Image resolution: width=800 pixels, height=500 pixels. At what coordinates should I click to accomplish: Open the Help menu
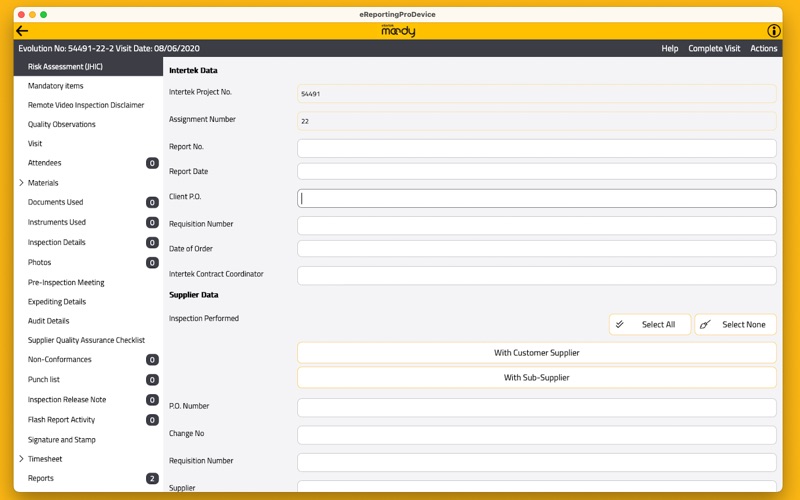pyautogui.click(x=669, y=48)
